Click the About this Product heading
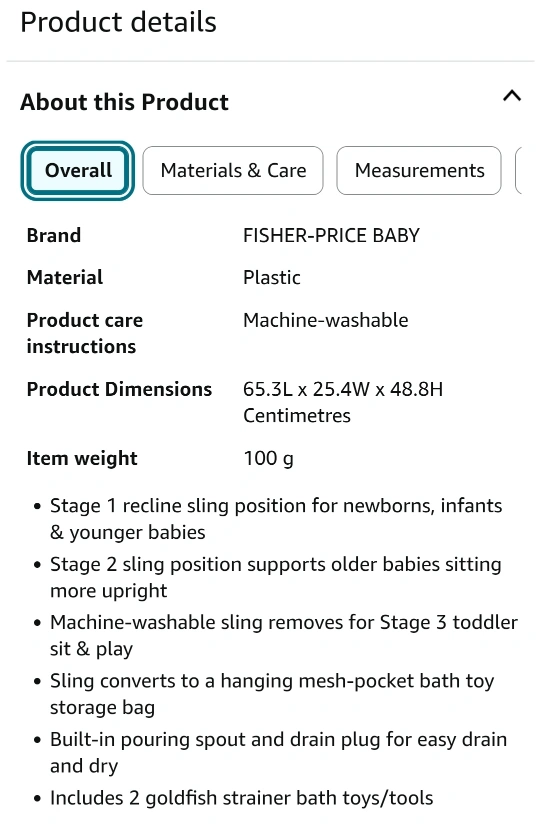The image size is (540, 832). pos(124,102)
